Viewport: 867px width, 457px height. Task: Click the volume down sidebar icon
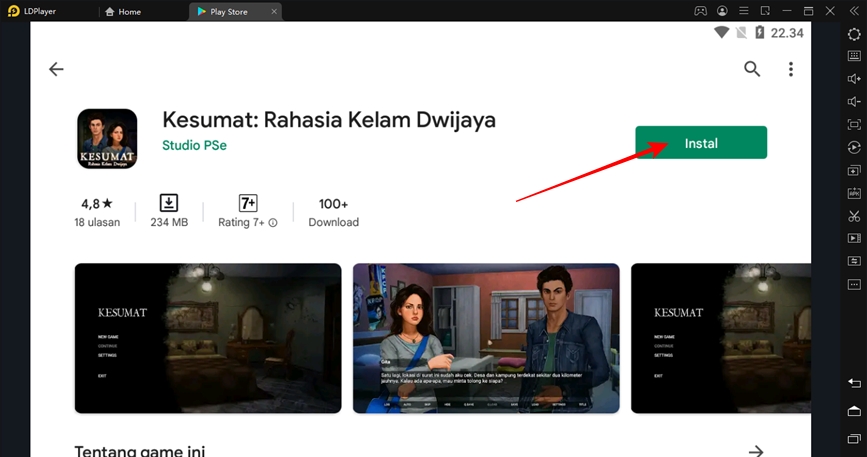click(854, 101)
